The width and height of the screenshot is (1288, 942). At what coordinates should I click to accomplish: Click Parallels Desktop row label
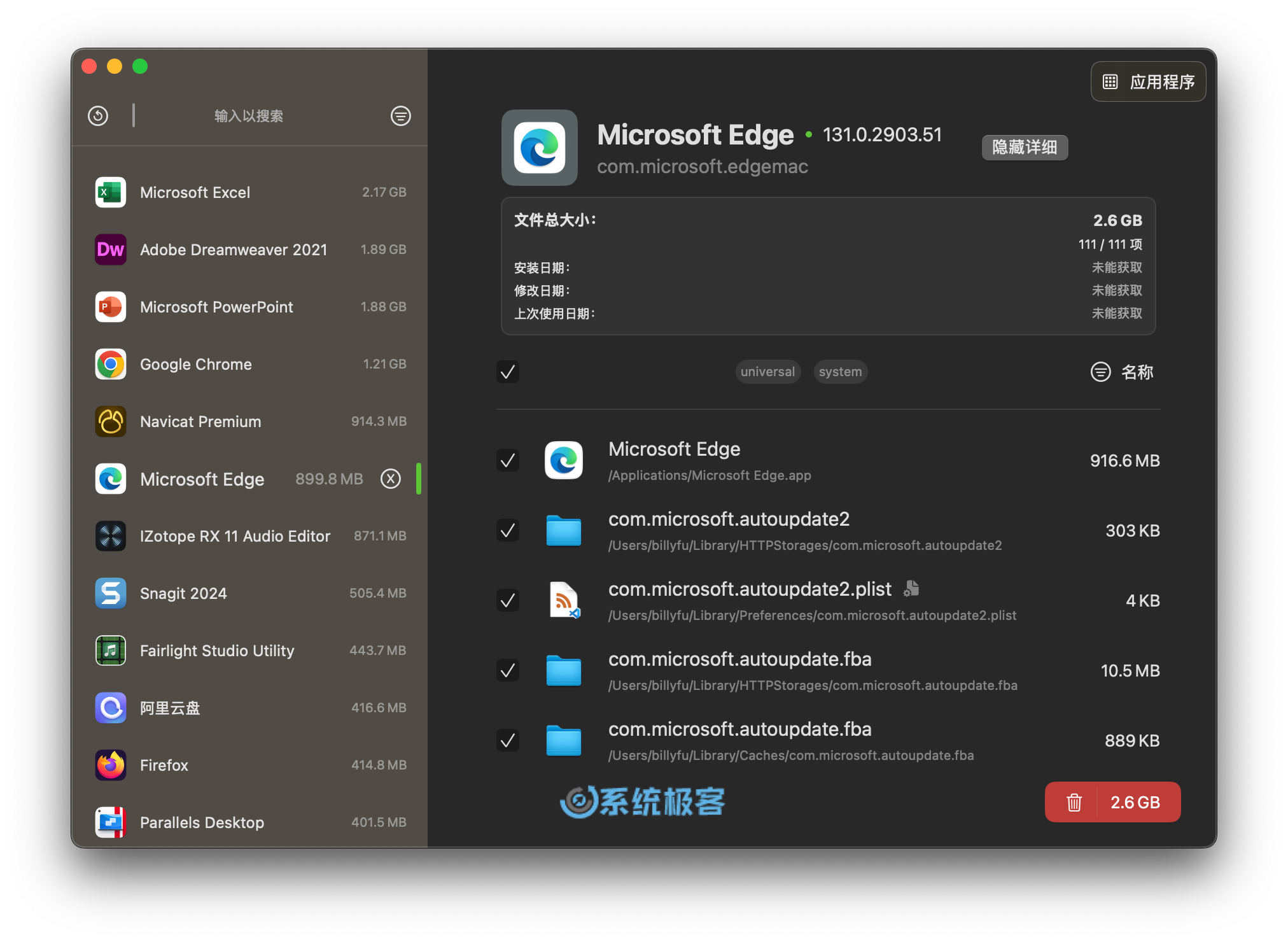202,822
